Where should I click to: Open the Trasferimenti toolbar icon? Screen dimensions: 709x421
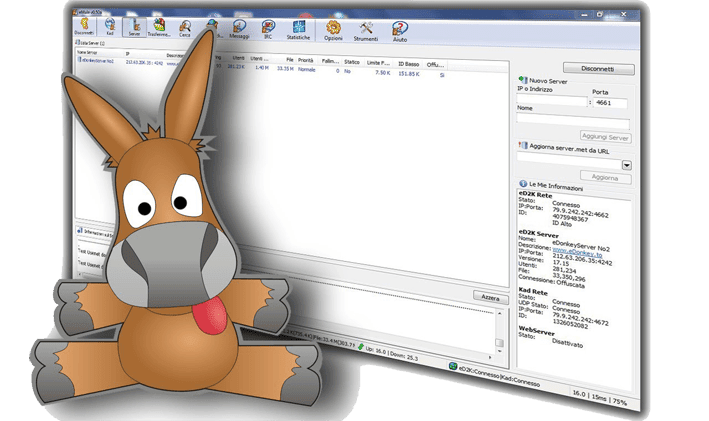pyautogui.click(x=159, y=28)
